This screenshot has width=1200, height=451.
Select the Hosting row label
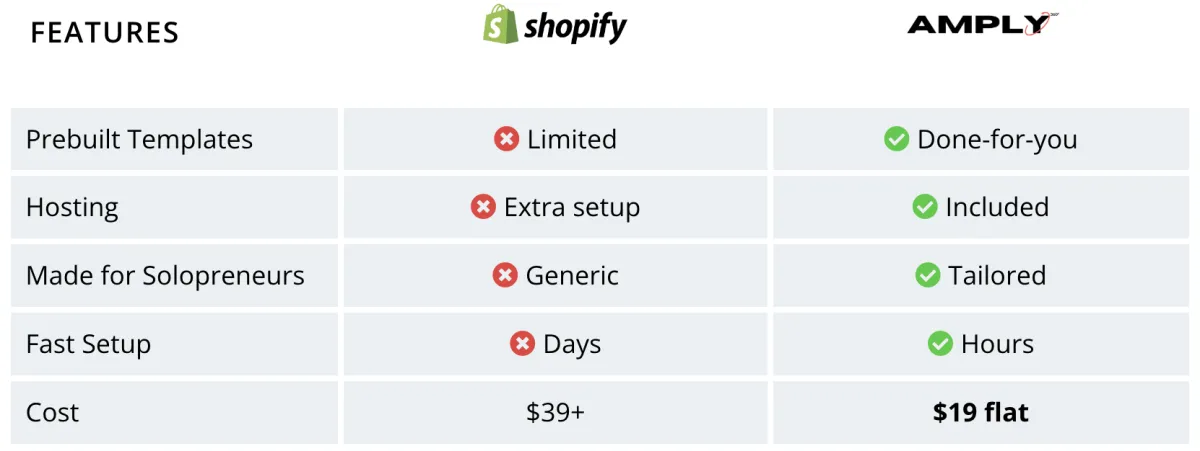pyautogui.click(x=72, y=208)
